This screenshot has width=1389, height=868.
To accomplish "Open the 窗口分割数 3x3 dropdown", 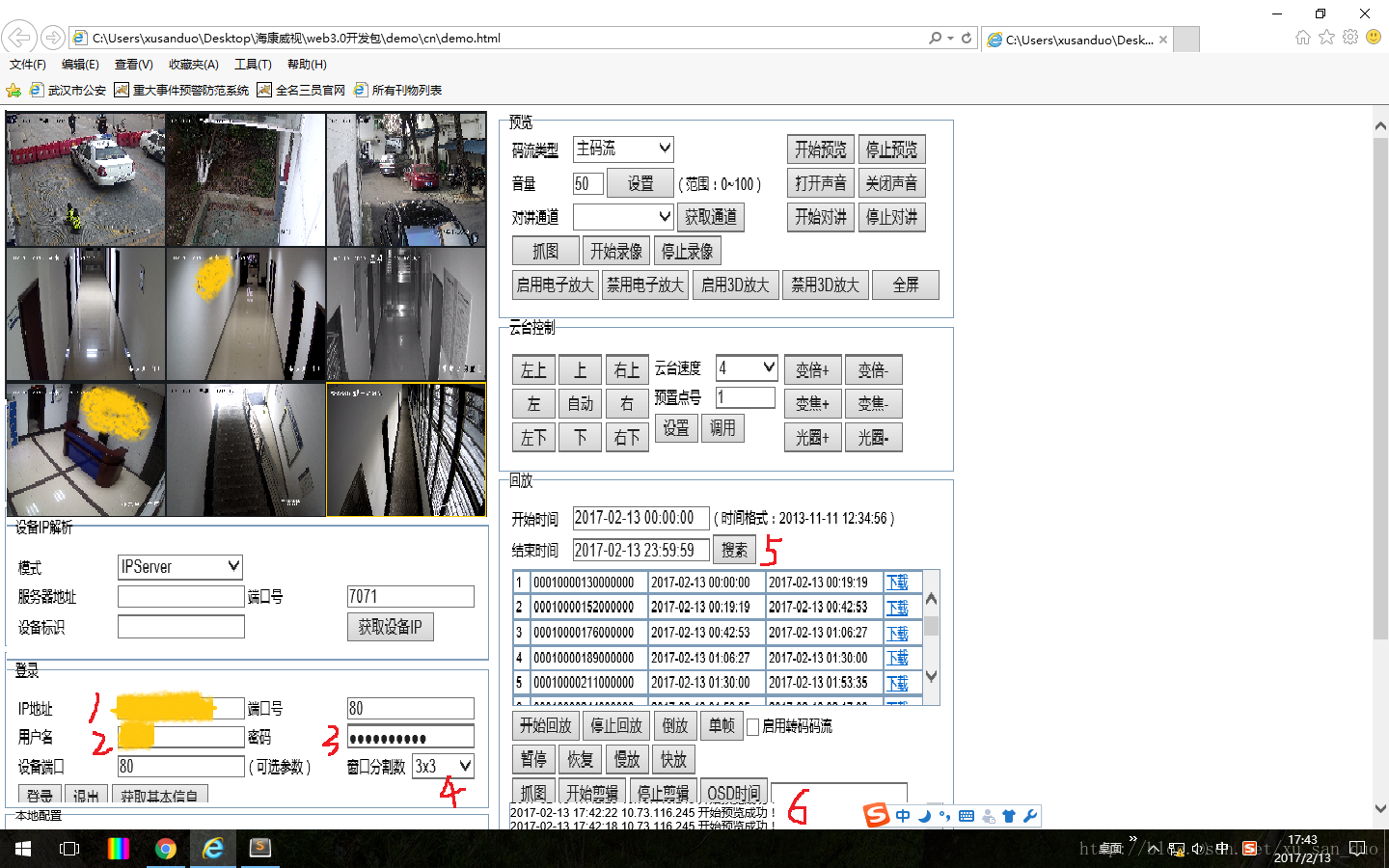I will point(444,766).
